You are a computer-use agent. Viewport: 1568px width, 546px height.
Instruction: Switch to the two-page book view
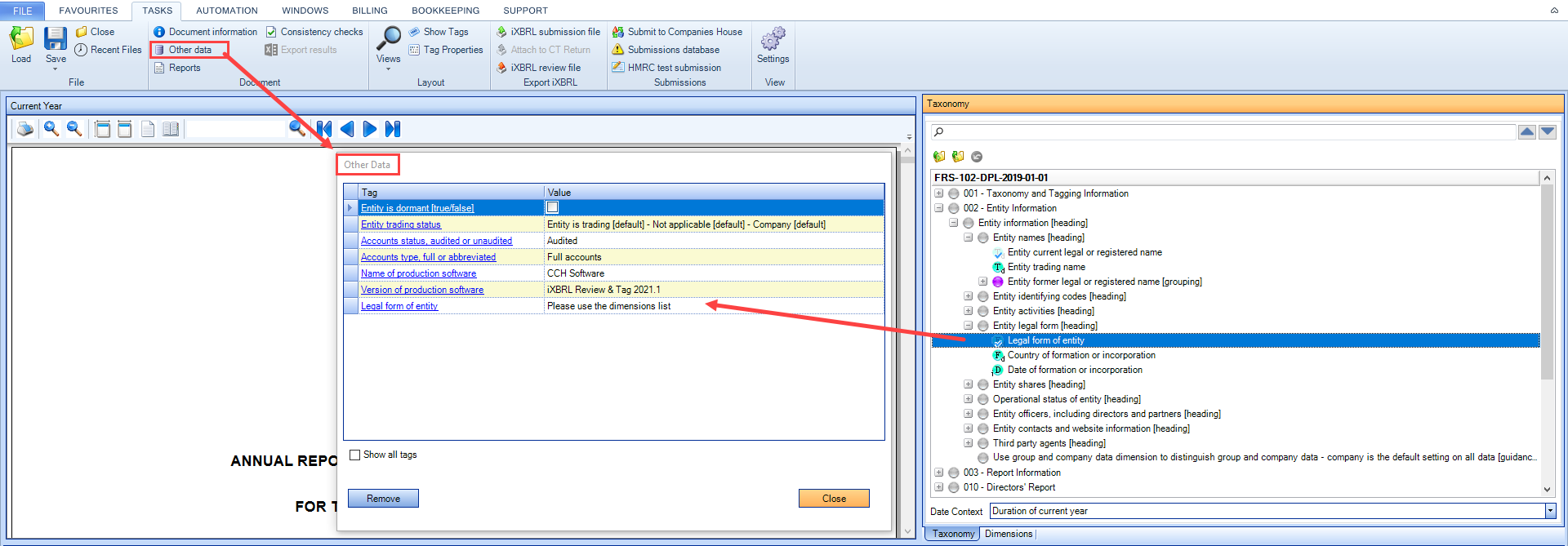171,129
